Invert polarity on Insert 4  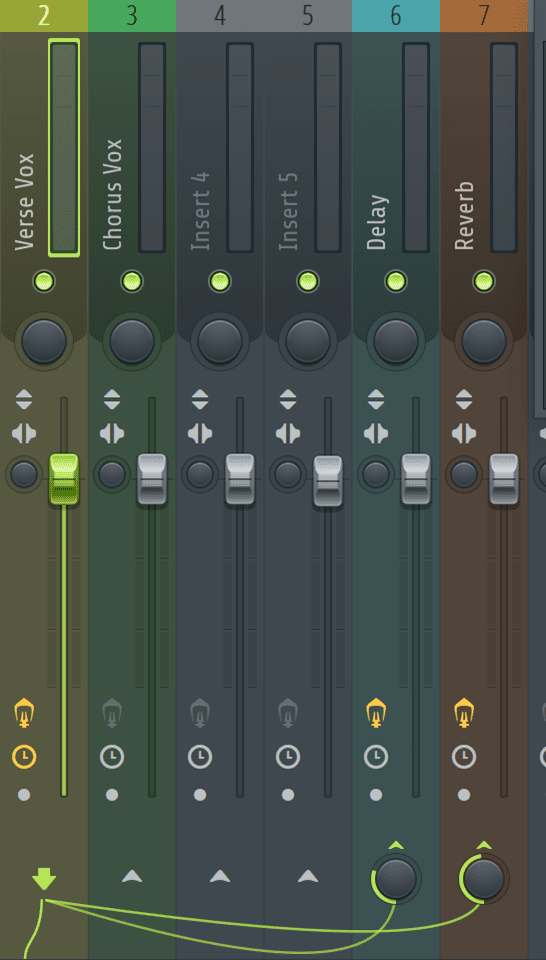point(200,400)
